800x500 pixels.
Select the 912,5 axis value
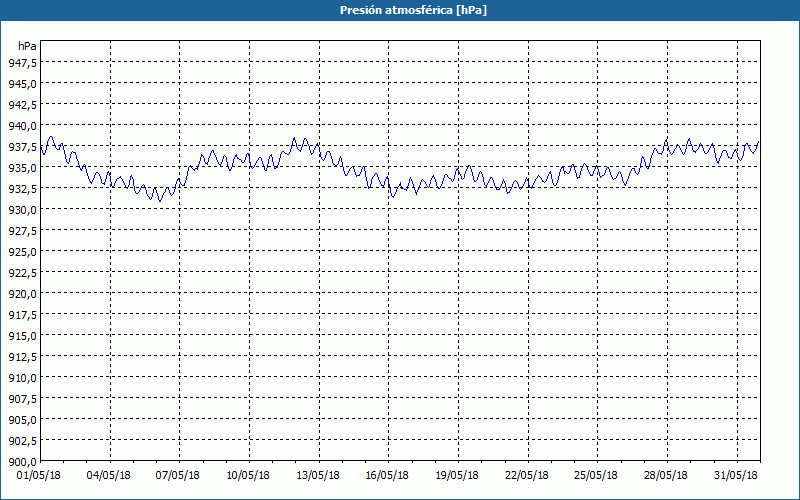pyautogui.click(x=22, y=357)
